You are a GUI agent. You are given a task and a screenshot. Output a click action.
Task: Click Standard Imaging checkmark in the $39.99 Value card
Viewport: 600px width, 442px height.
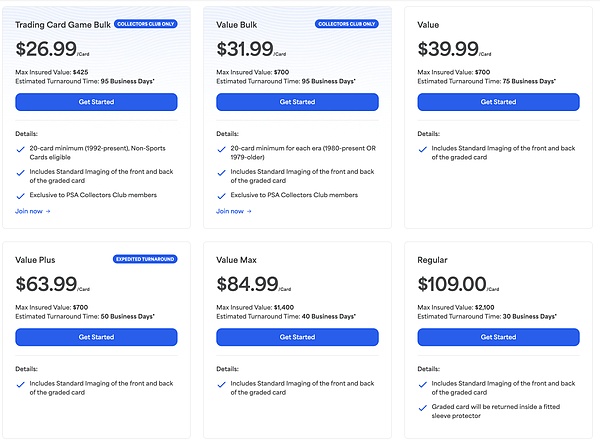pos(423,148)
